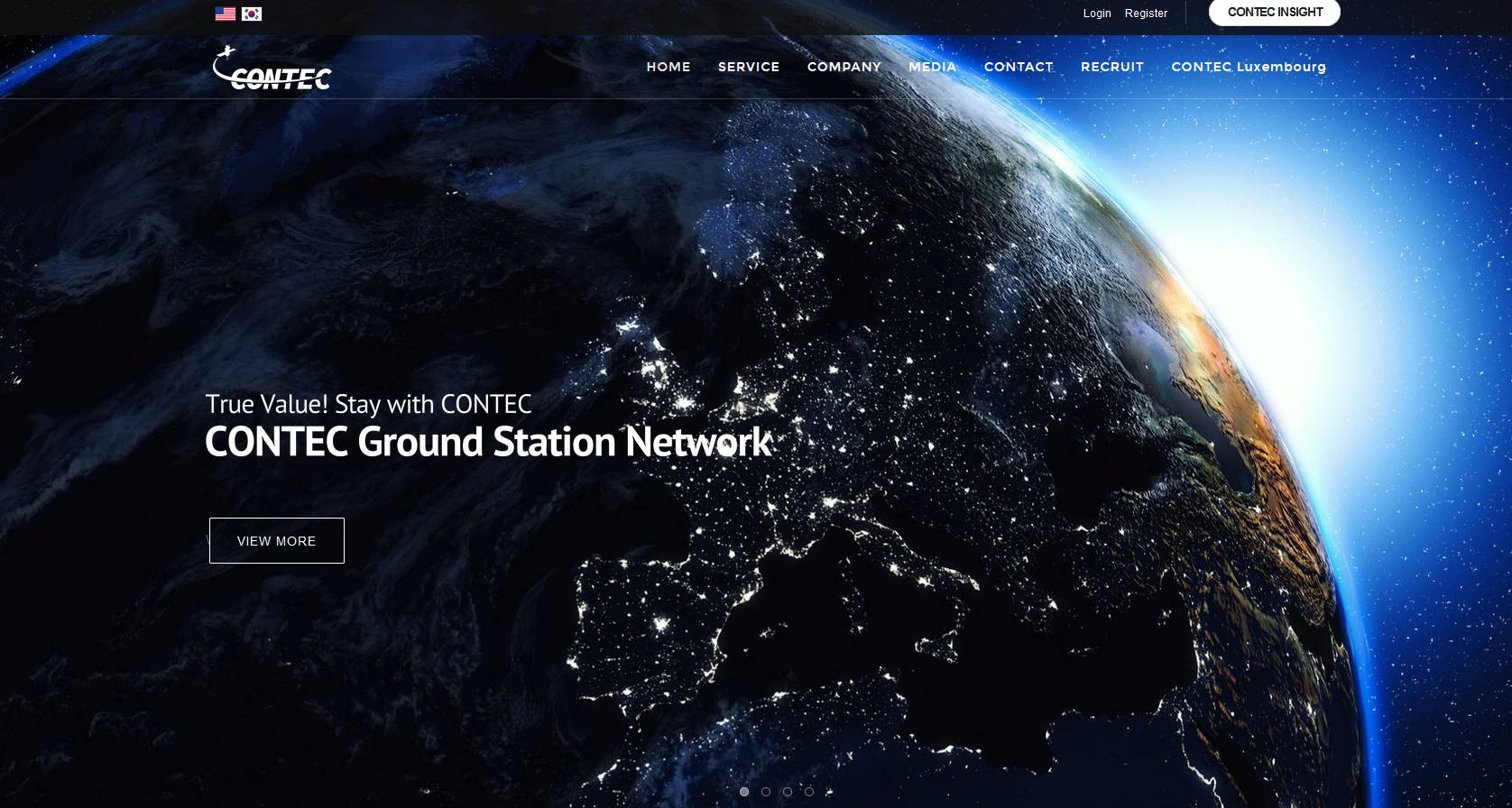The height and width of the screenshot is (808, 1512).
Task: Select the first slider pagination dot
Action: click(744, 792)
